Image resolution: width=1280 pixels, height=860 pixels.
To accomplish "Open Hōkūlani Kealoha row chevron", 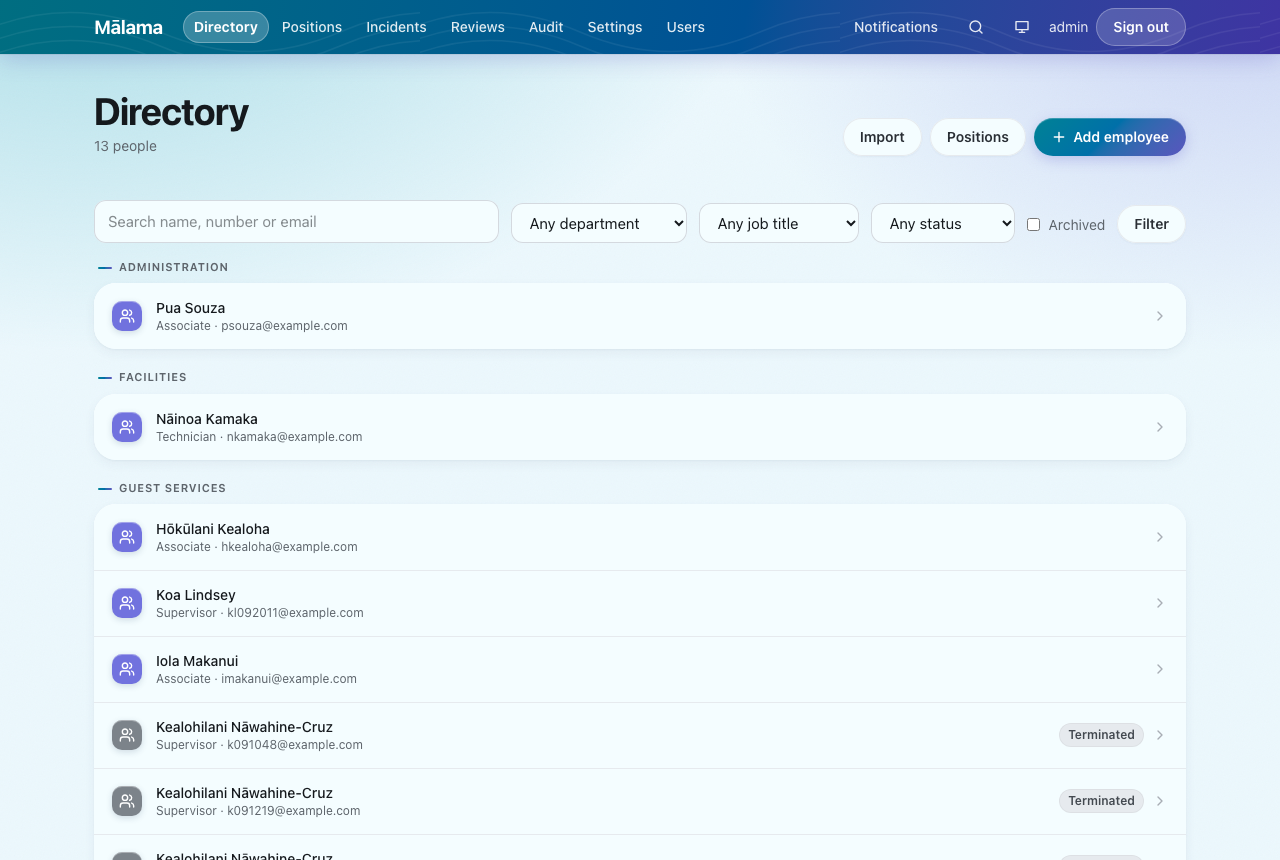I will 1160,537.
